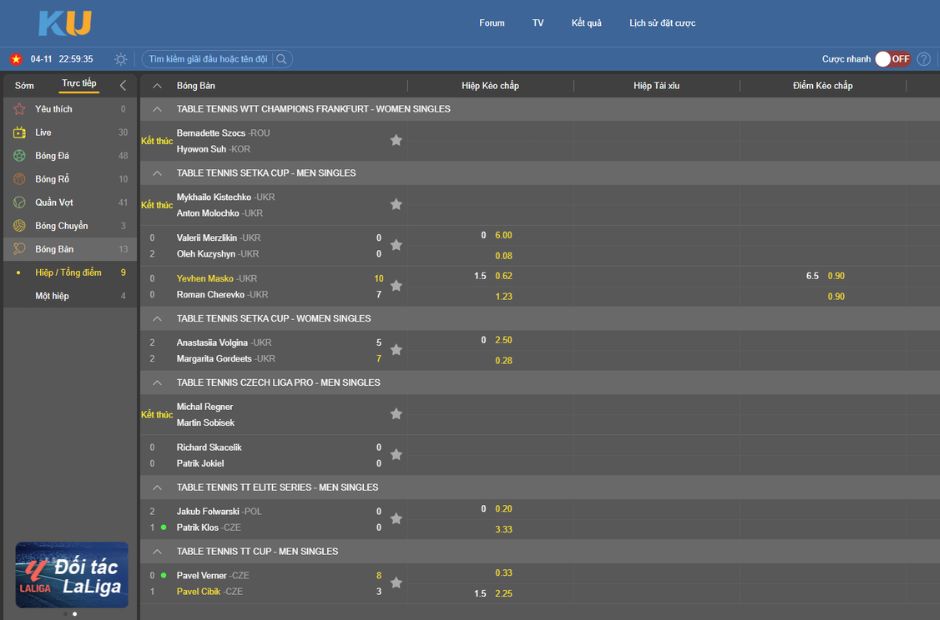Viewport: 940px width, 620px height.
Task: Switch to the Sớm tab
Action: pyautogui.click(x=25, y=85)
